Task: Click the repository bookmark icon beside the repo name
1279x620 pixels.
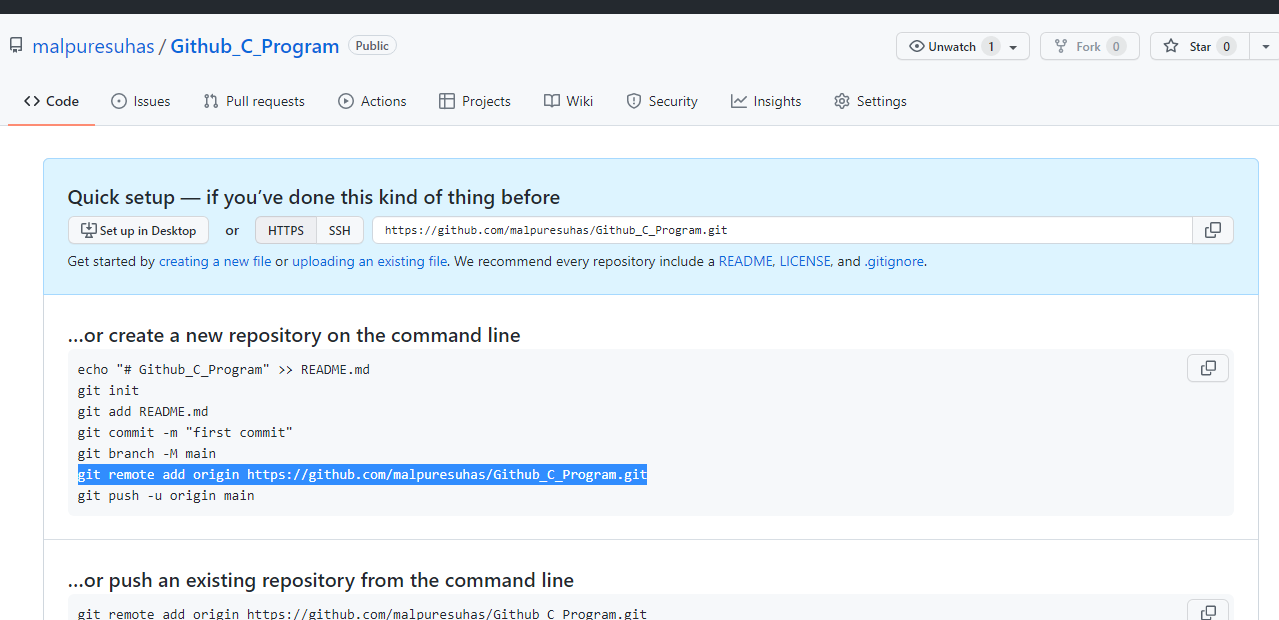Action: point(14,44)
